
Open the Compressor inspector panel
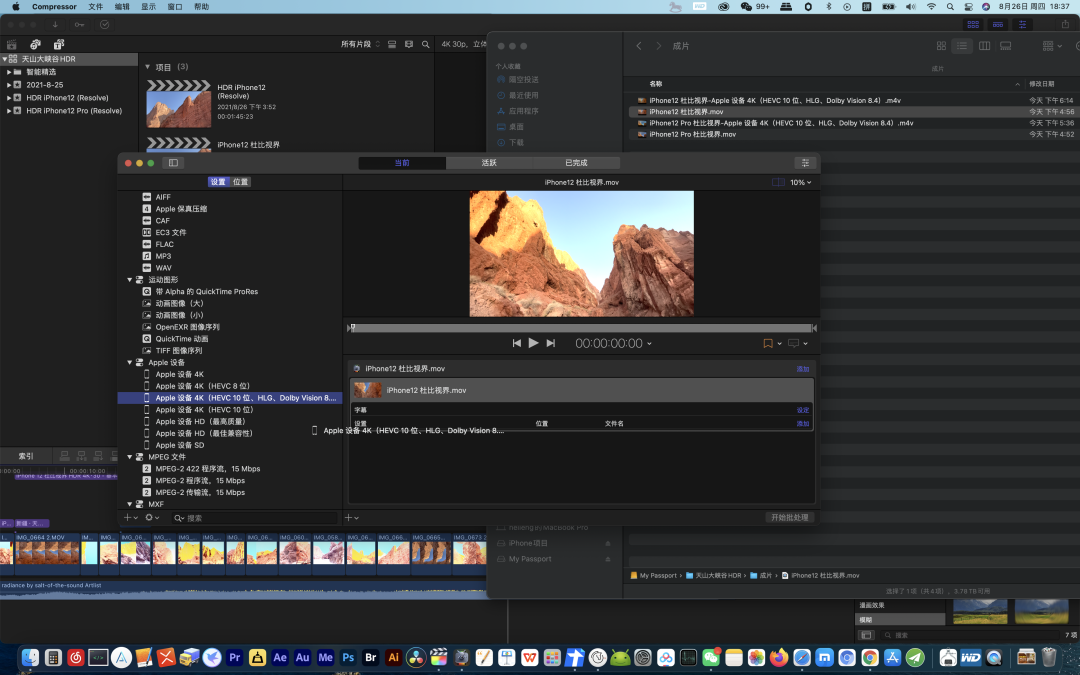[804, 163]
